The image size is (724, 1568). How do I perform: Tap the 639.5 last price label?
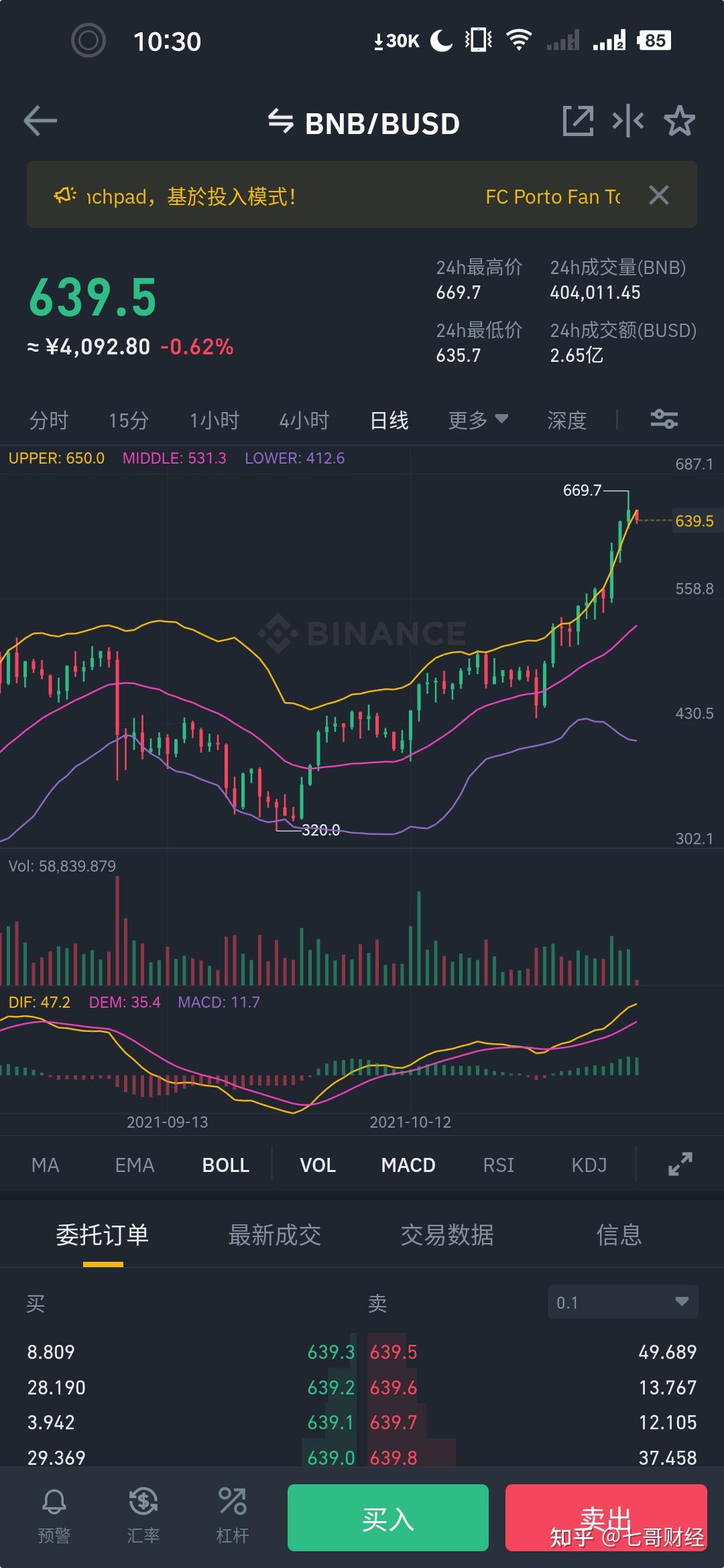click(x=93, y=298)
